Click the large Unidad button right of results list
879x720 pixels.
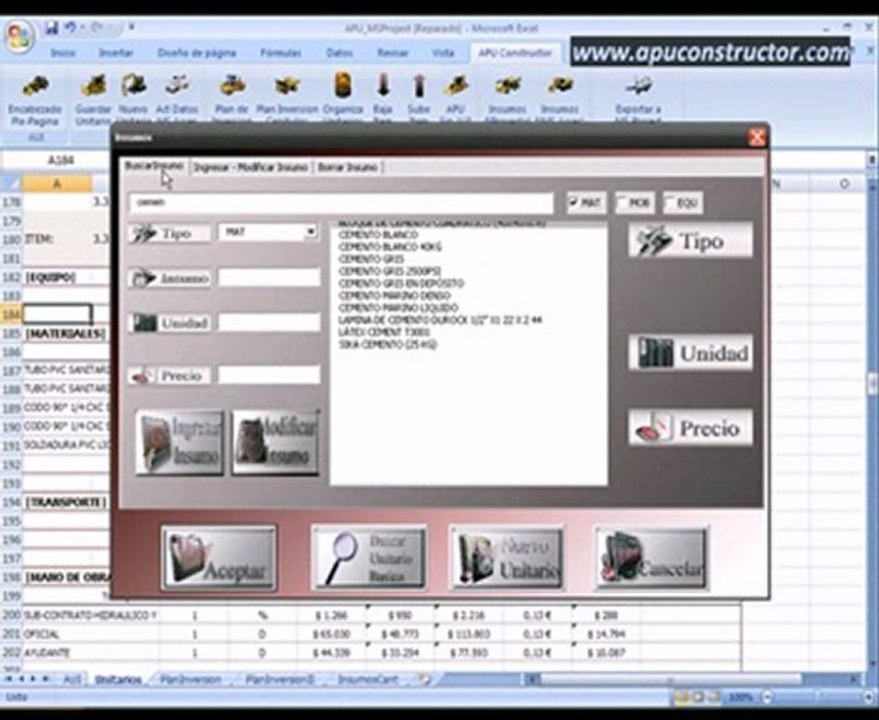point(690,353)
